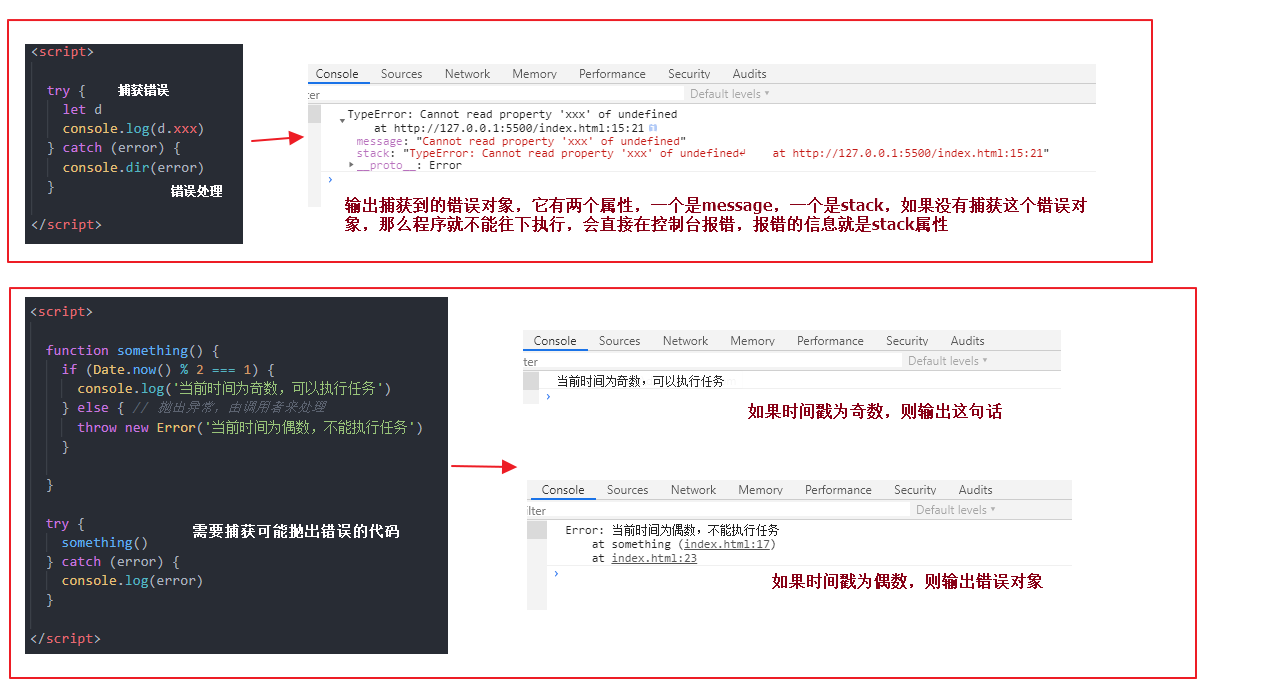
Task: Click the stack property line in the TypeError output
Action: 702,154
